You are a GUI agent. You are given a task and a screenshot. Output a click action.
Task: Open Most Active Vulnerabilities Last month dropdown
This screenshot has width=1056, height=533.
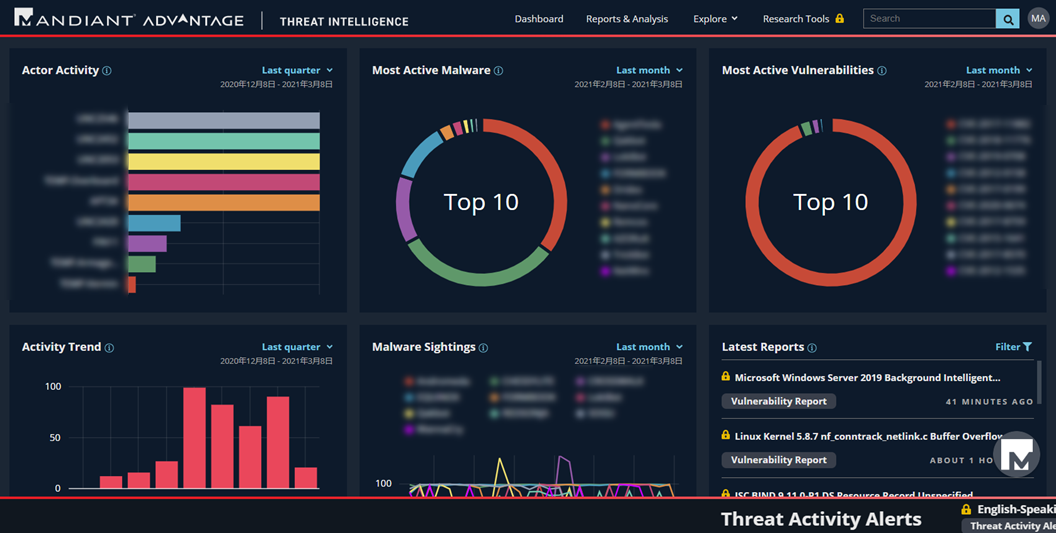point(999,70)
